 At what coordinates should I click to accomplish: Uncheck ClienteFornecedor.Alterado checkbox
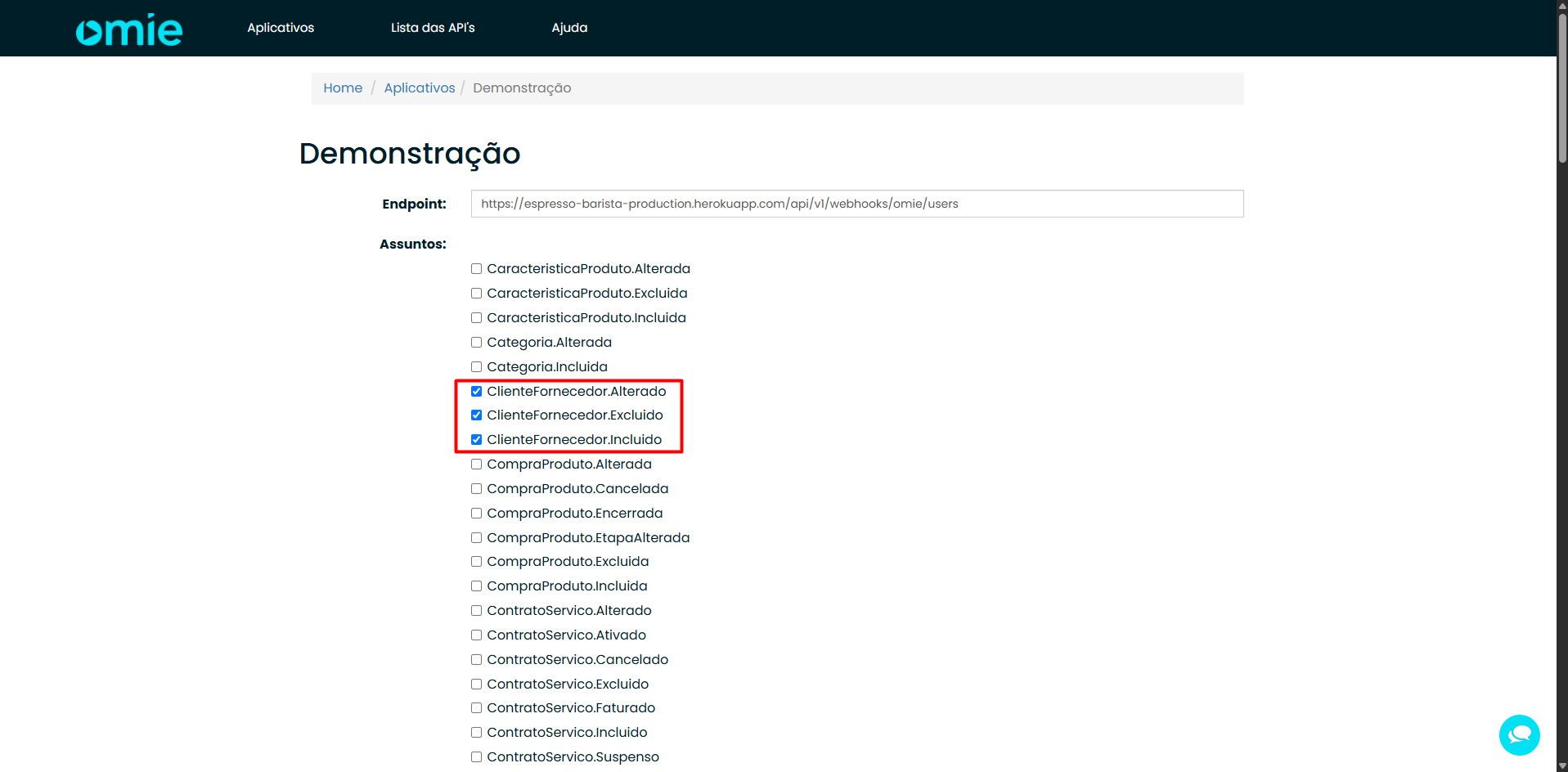pyautogui.click(x=476, y=392)
